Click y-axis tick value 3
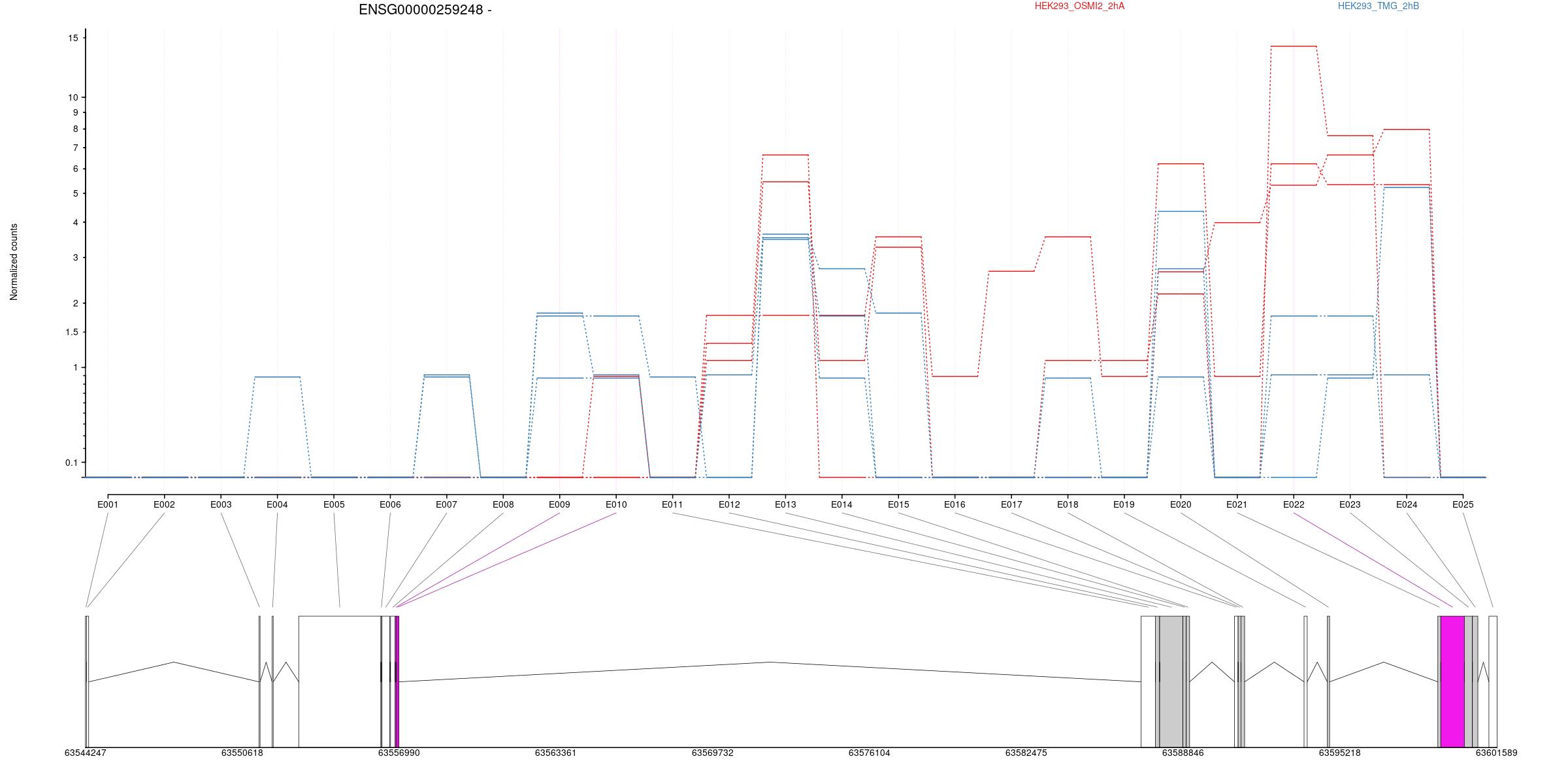This screenshot has width=1568, height=784. (76, 258)
